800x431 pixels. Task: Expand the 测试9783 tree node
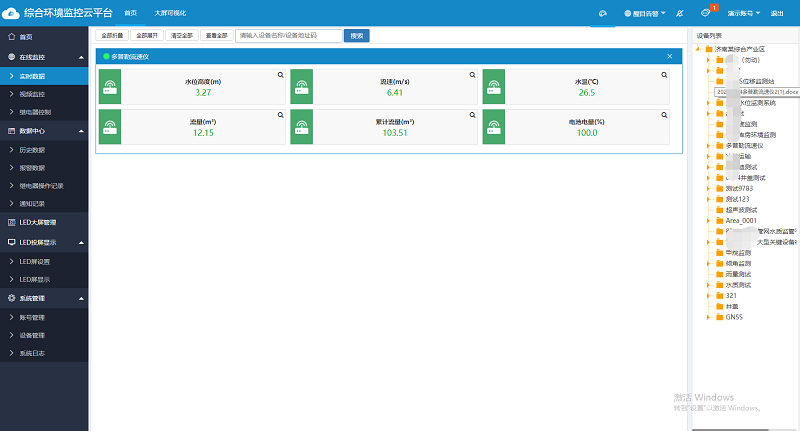[708, 189]
